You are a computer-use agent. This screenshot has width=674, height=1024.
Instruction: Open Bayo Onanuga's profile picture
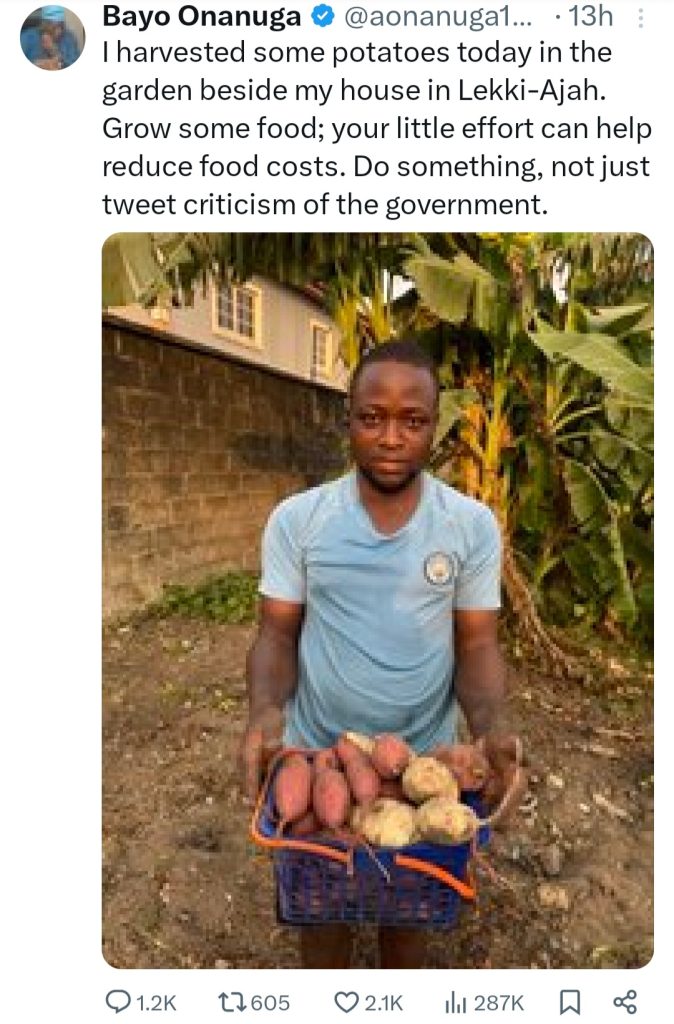[x=52, y=38]
